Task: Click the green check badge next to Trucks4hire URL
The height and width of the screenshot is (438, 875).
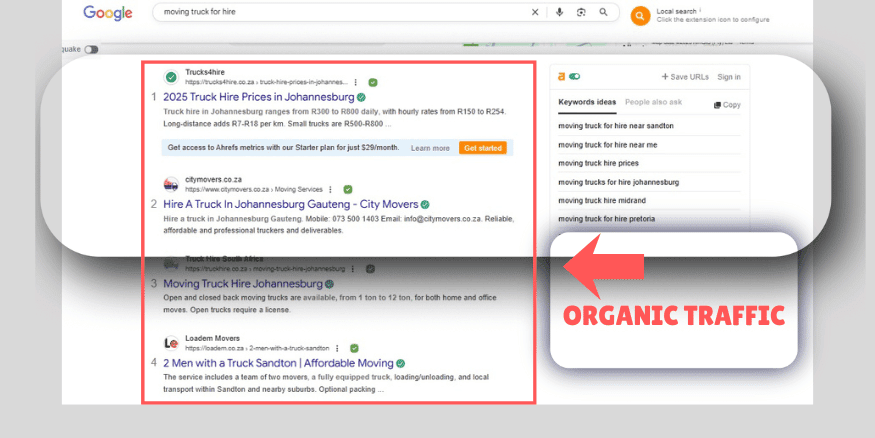Action: click(x=373, y=82)
